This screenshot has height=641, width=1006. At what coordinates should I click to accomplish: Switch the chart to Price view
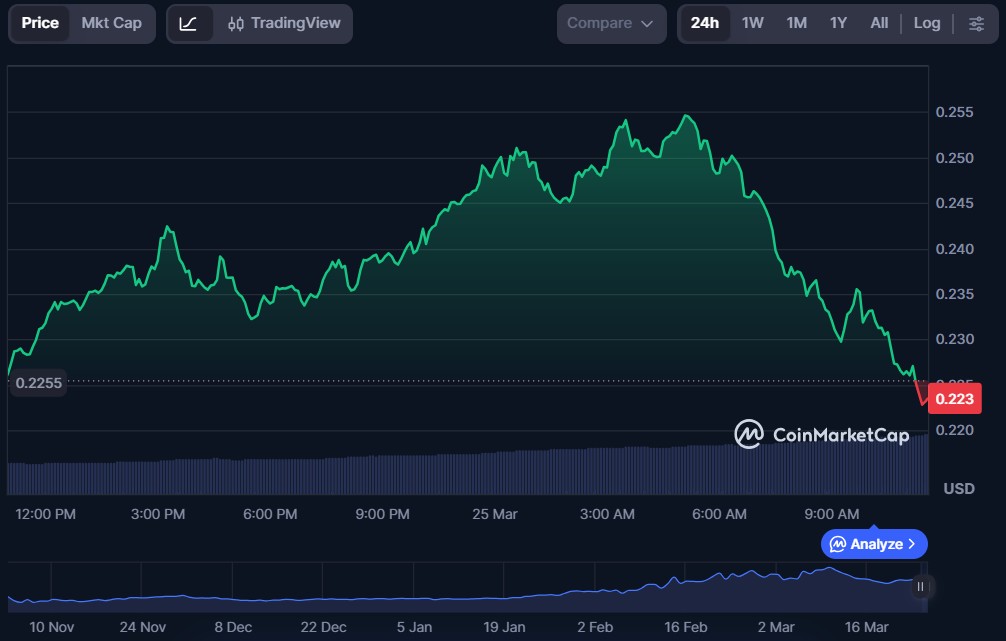click(40, 23)
